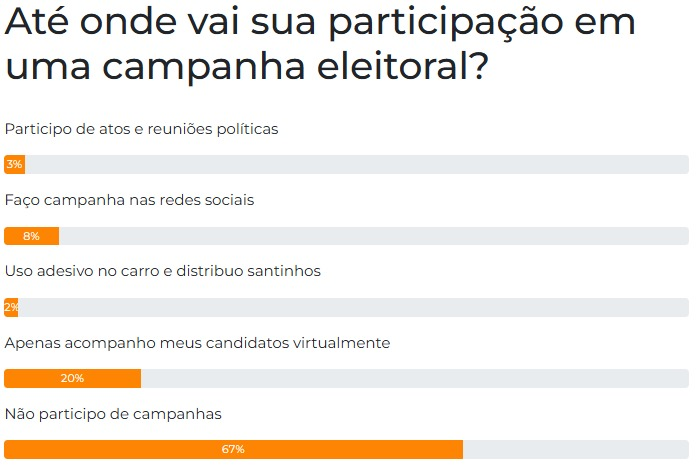The height and width of the screenshot is (470, 699).
Task: Select 'Apenas acompanho meus candidatos virtualmente' option
Action: coord(197,343)
